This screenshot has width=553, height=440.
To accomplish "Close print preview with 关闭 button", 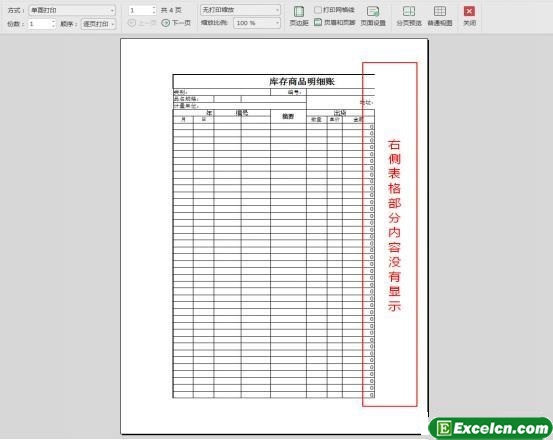I will click(469, 16).
